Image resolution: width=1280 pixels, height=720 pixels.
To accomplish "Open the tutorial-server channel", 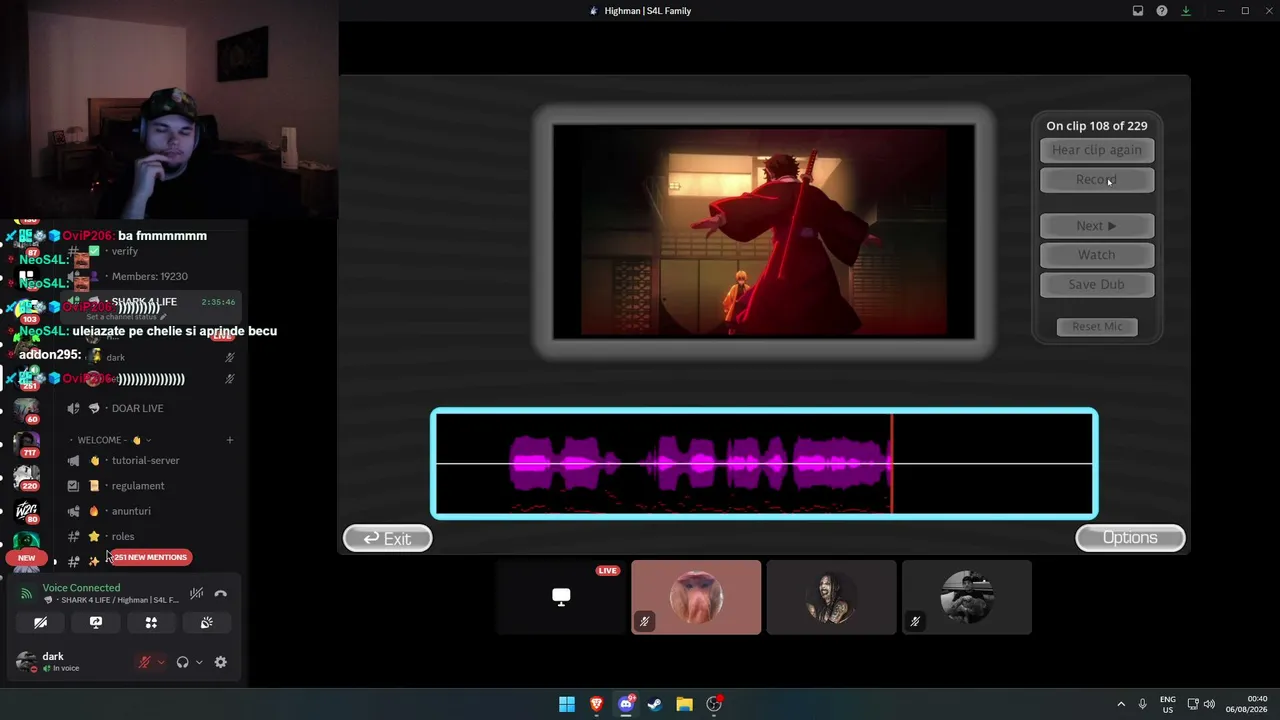I will [147, 460].
